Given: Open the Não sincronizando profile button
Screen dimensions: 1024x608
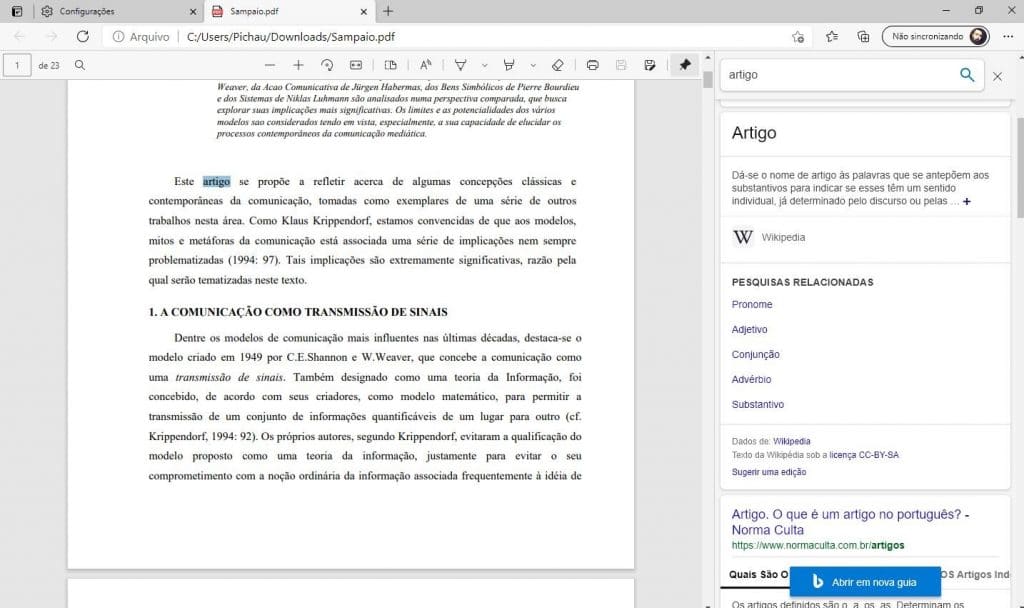Looking at the screenshot, I should [x=935, y=37].
